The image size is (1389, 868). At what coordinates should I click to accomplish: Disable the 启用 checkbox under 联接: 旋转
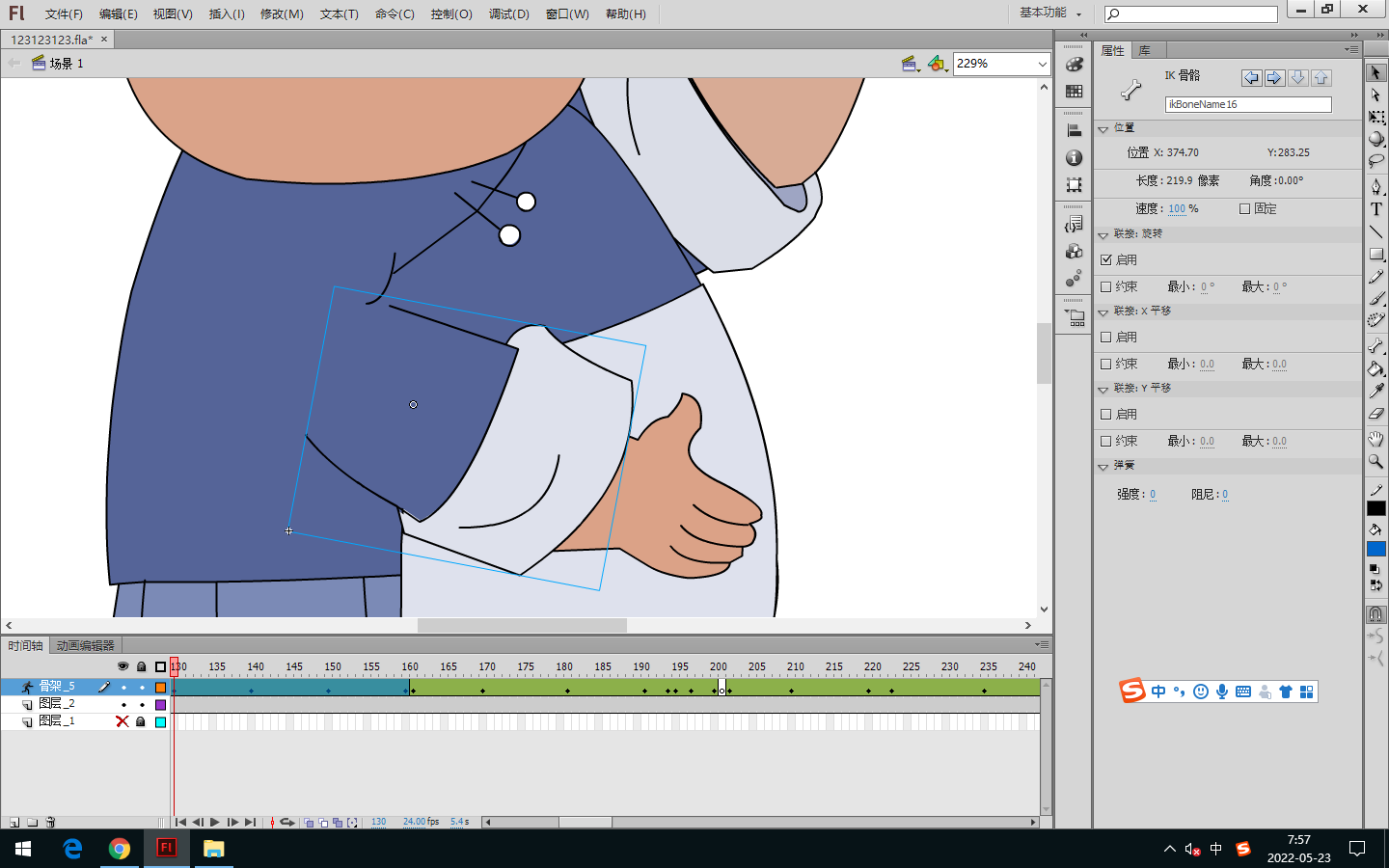[1106, 259]
